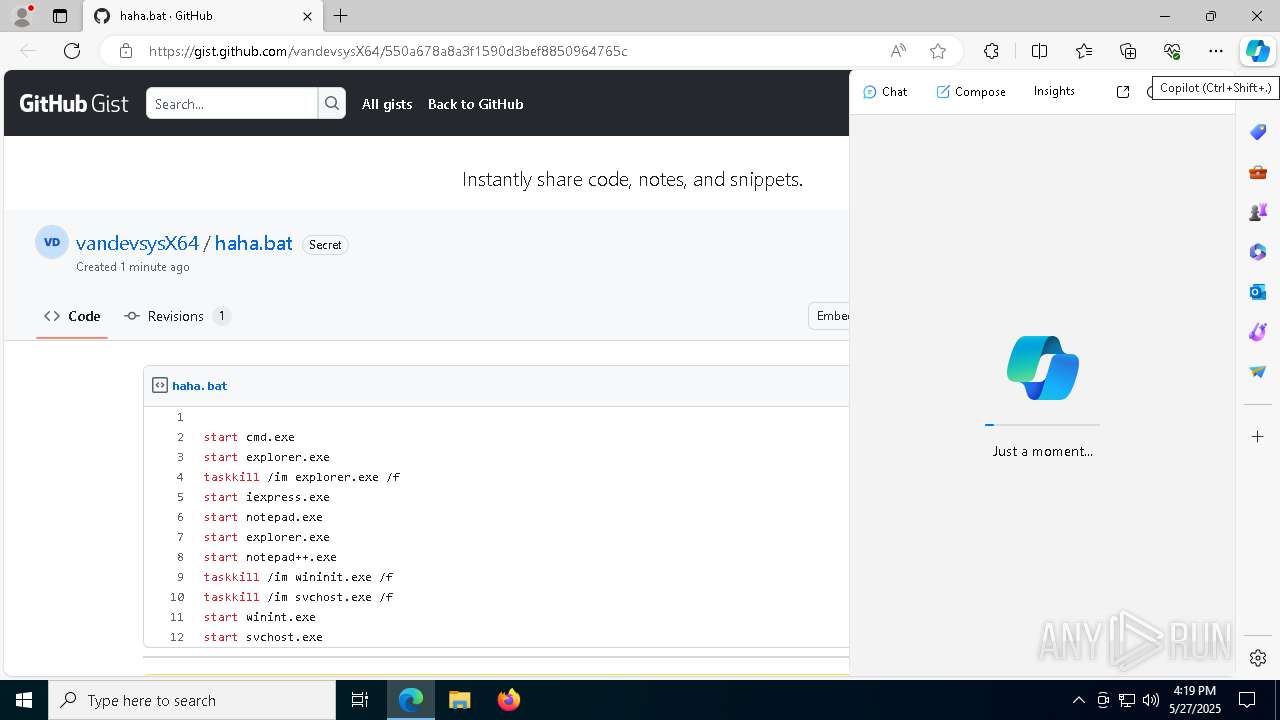
Task: Click the taskbar search box
Action: click(x=192, y=700)
